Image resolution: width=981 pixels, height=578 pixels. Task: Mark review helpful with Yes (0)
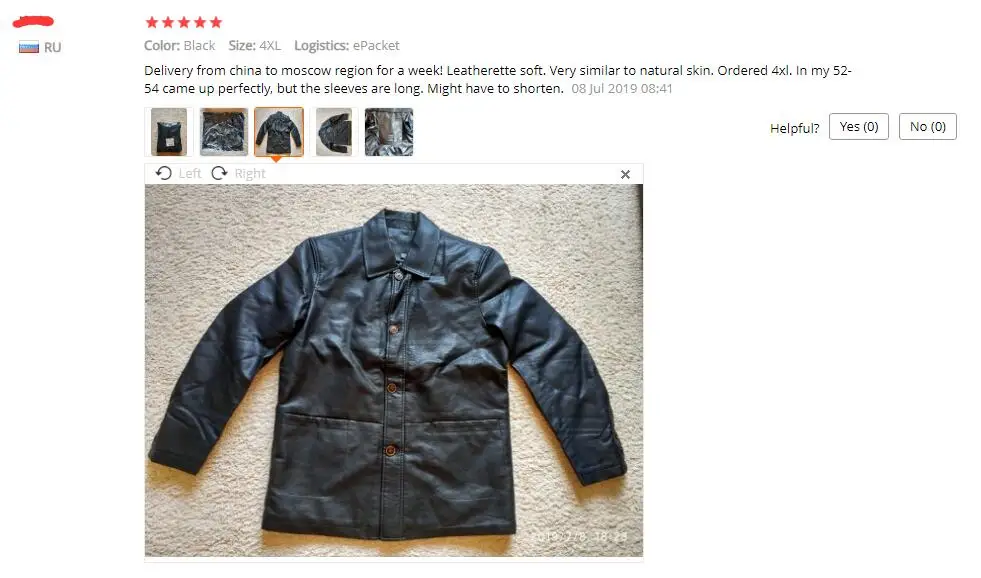click(858, 126)
